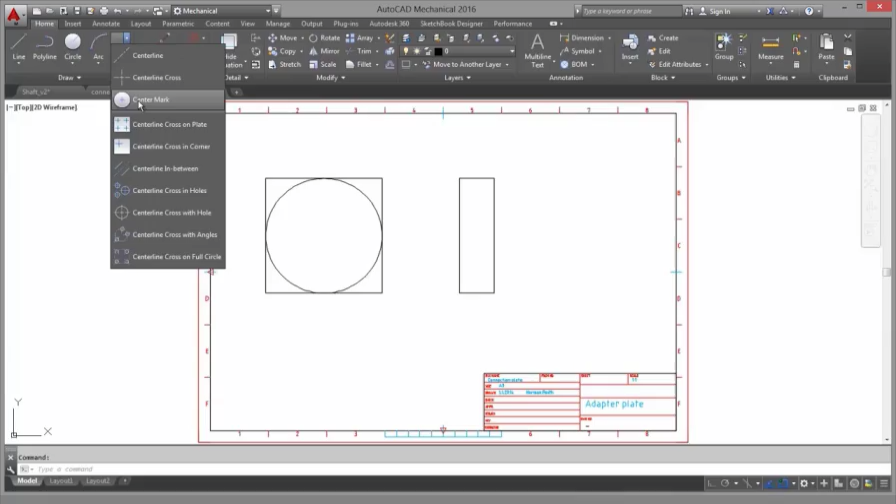This screenshot has height=504, width=896.
Task: Open the Dimension tool dropdown arrow
Action: pyautogui.click(x=609, y=38)
